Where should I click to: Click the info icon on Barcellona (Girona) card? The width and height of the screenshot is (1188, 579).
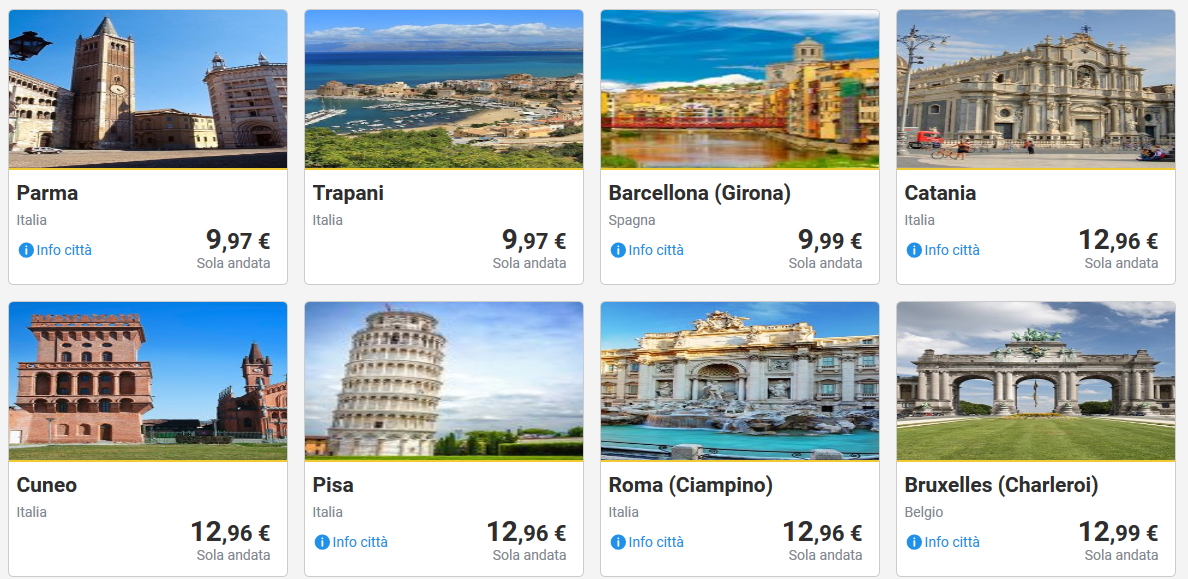click(x=618, y=250)
